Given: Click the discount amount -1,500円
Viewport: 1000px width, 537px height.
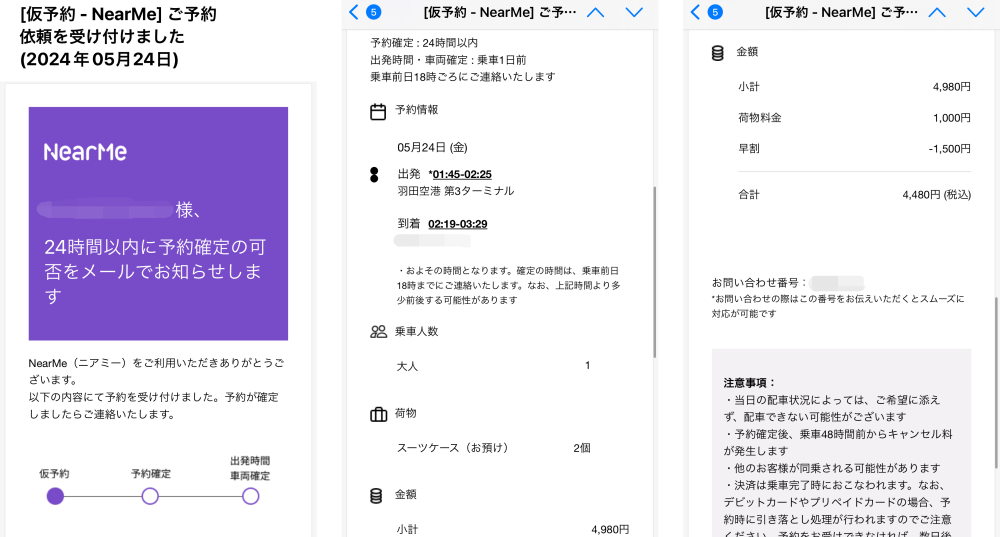Looking at the screenshot, I should tap(950, 149).
